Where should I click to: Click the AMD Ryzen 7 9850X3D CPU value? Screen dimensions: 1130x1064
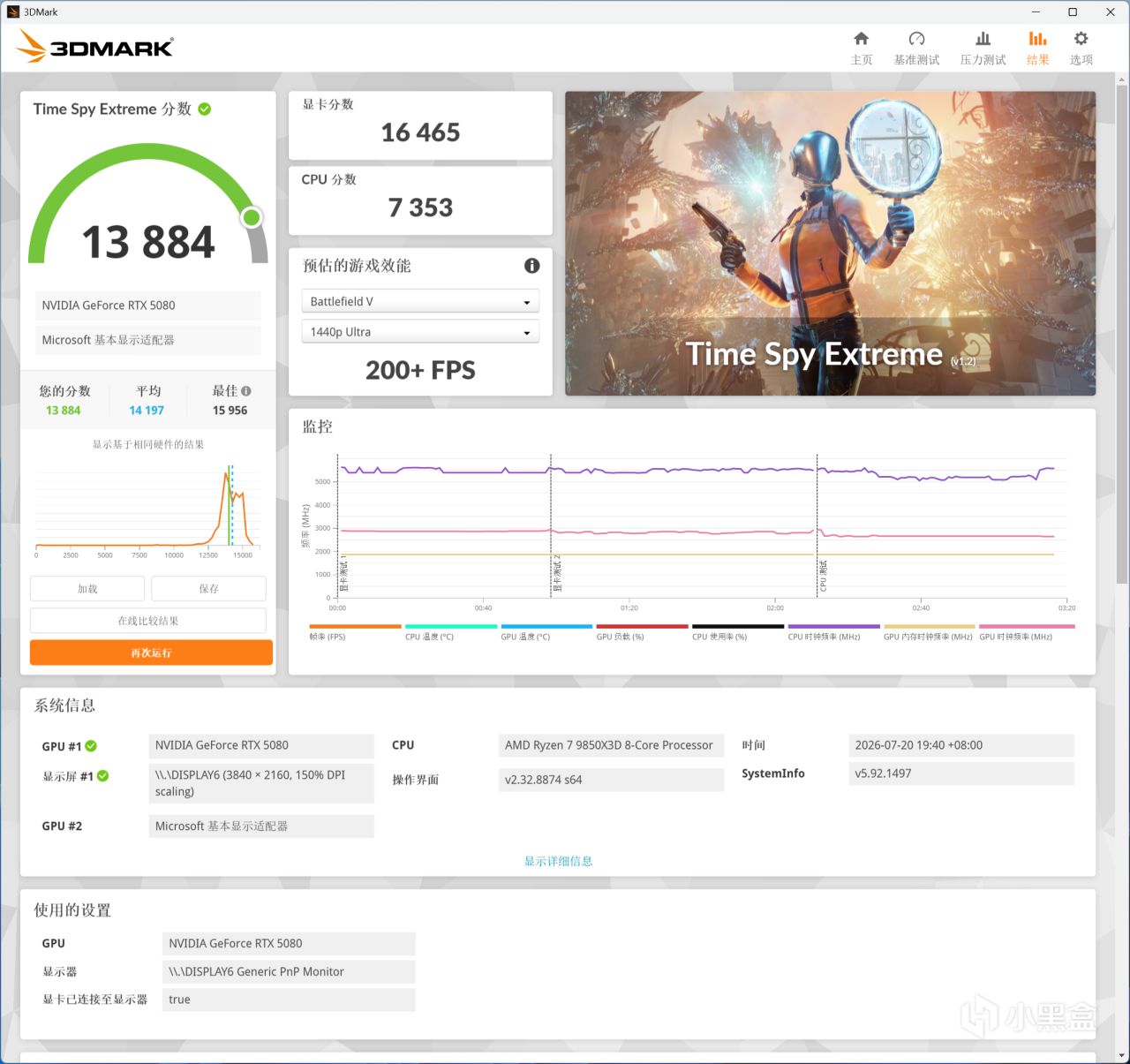(611, 745)
